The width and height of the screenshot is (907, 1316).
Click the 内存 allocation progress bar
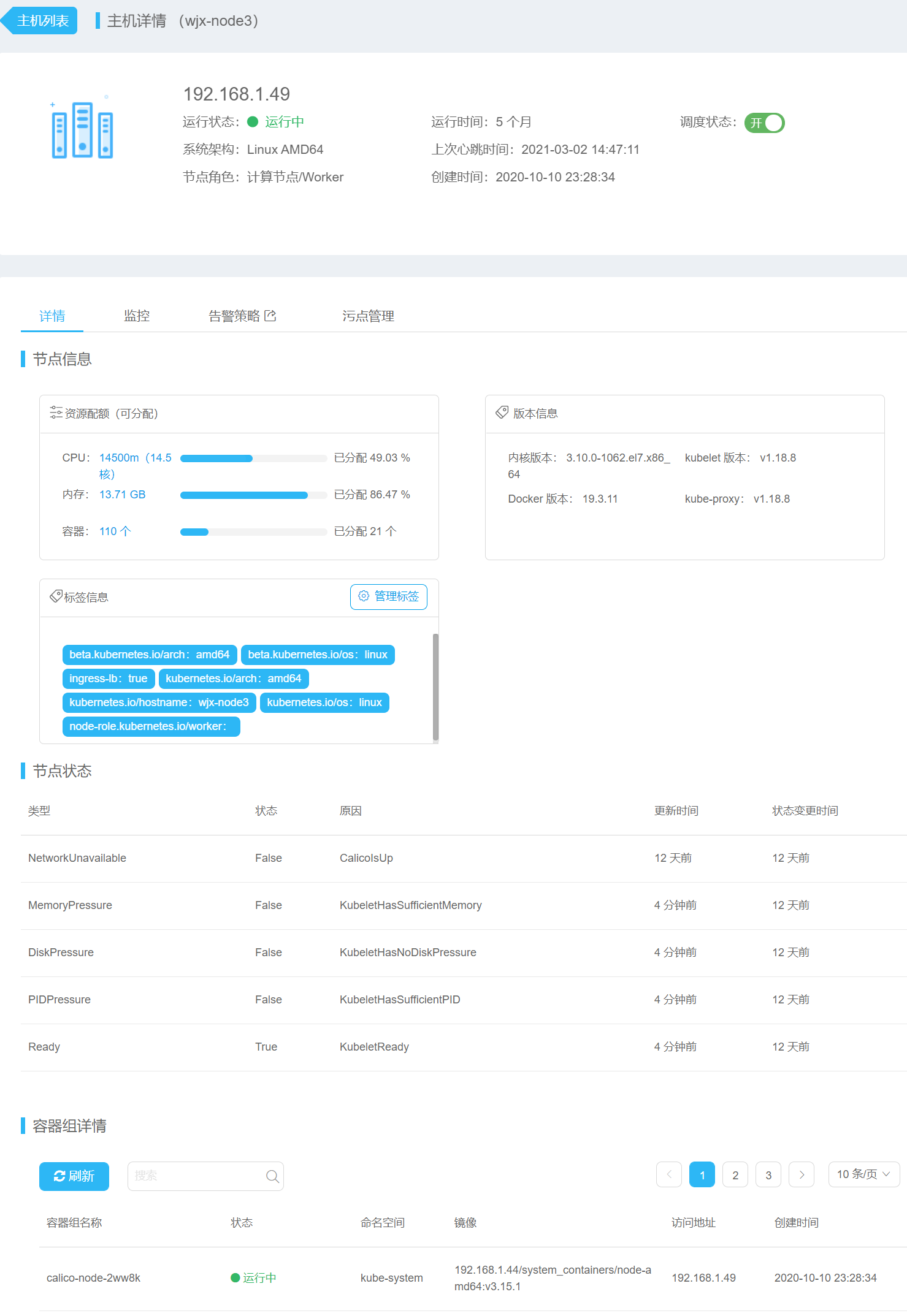pyautogui.click(x=253, y=495)
